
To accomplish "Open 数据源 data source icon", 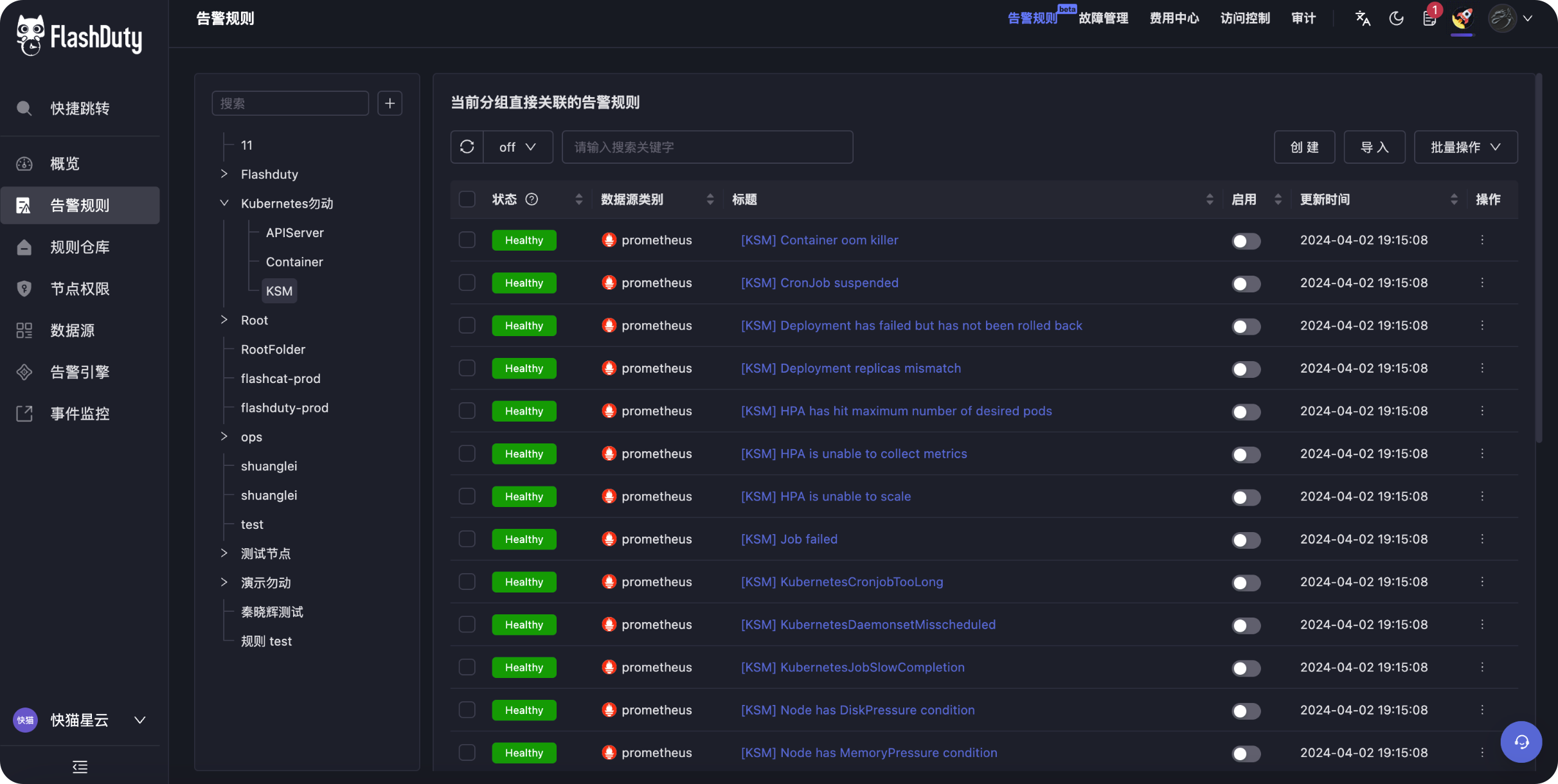I will click(24, 330).
